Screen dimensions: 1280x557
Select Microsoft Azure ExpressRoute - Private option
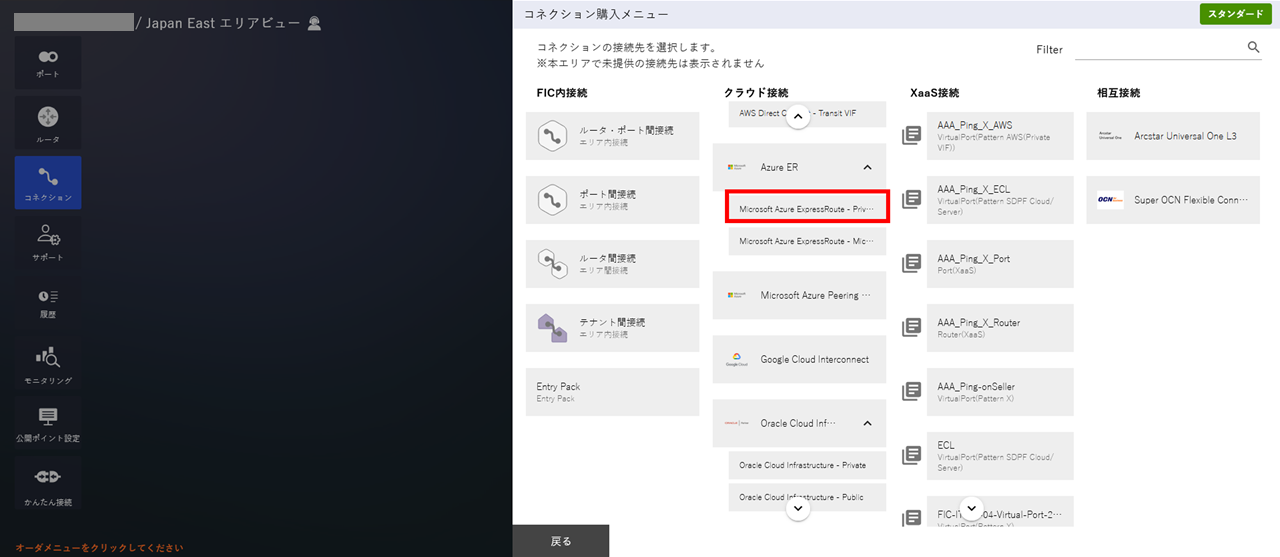807,210
